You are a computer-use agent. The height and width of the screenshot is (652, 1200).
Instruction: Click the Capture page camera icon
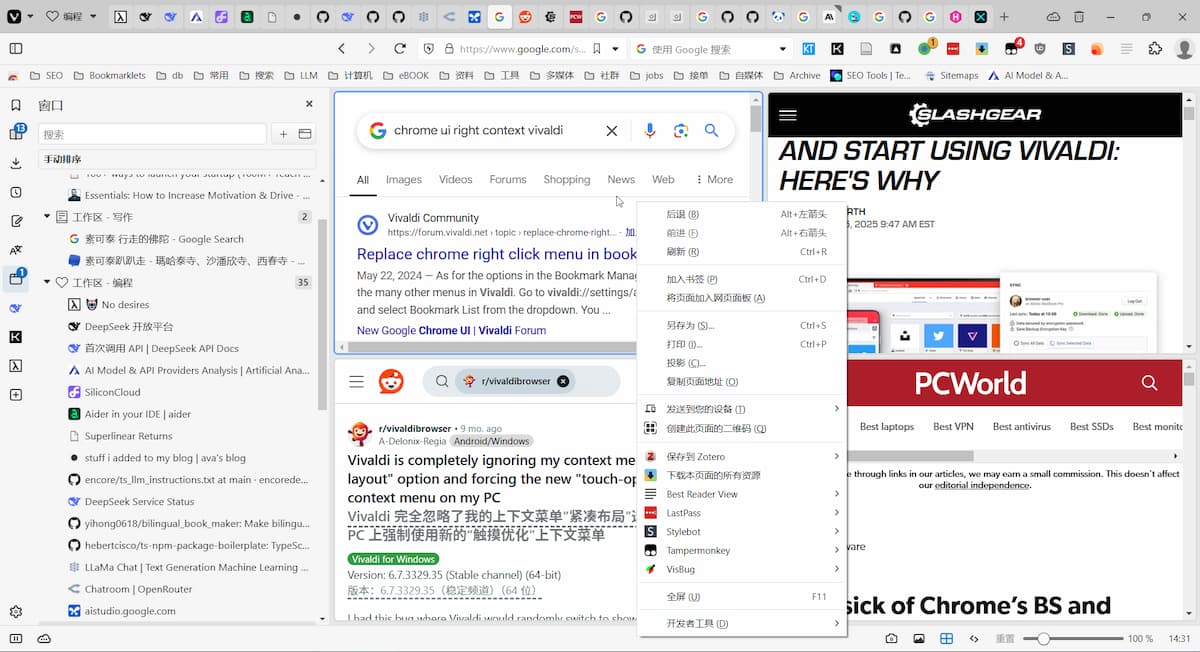[892, 638]
